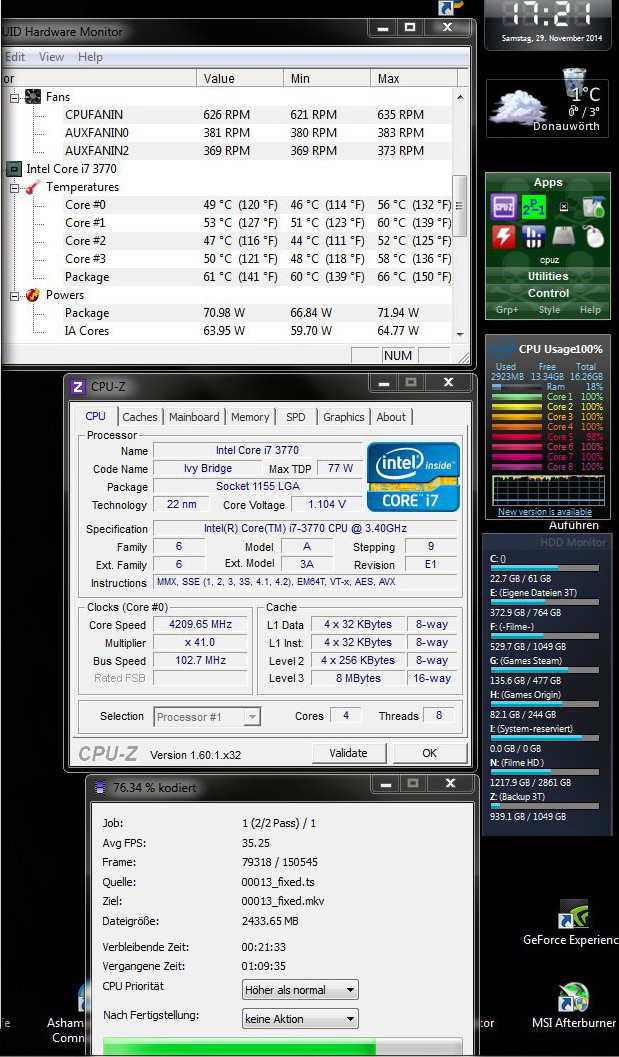619x1057 pixels.
Task: Click the Intel Core i7 3770 chip icon
Action: point(13,169)
